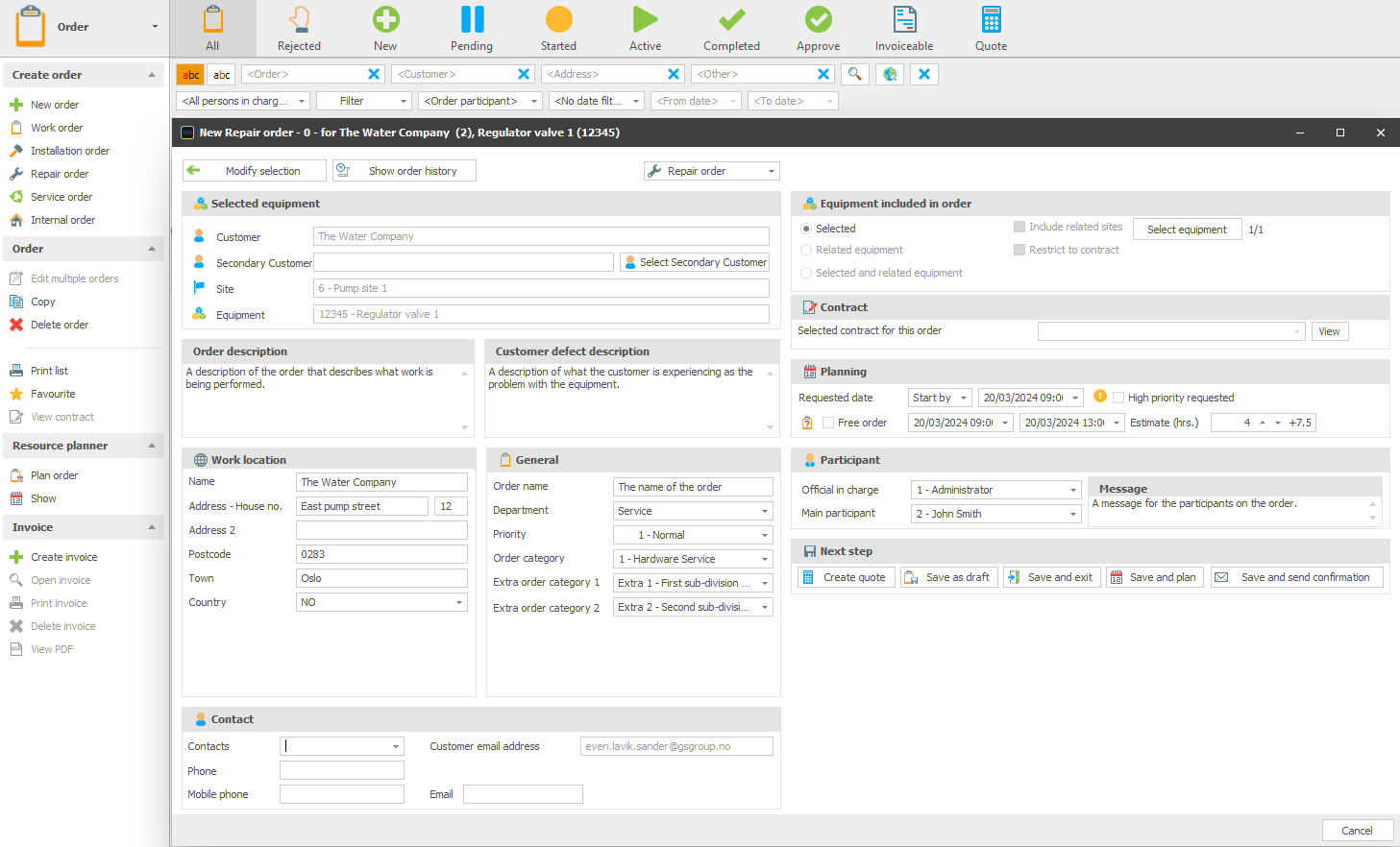Expand the Order category dropdown
This screenshot has height=847, width=1400.
(x=693, y=559)
